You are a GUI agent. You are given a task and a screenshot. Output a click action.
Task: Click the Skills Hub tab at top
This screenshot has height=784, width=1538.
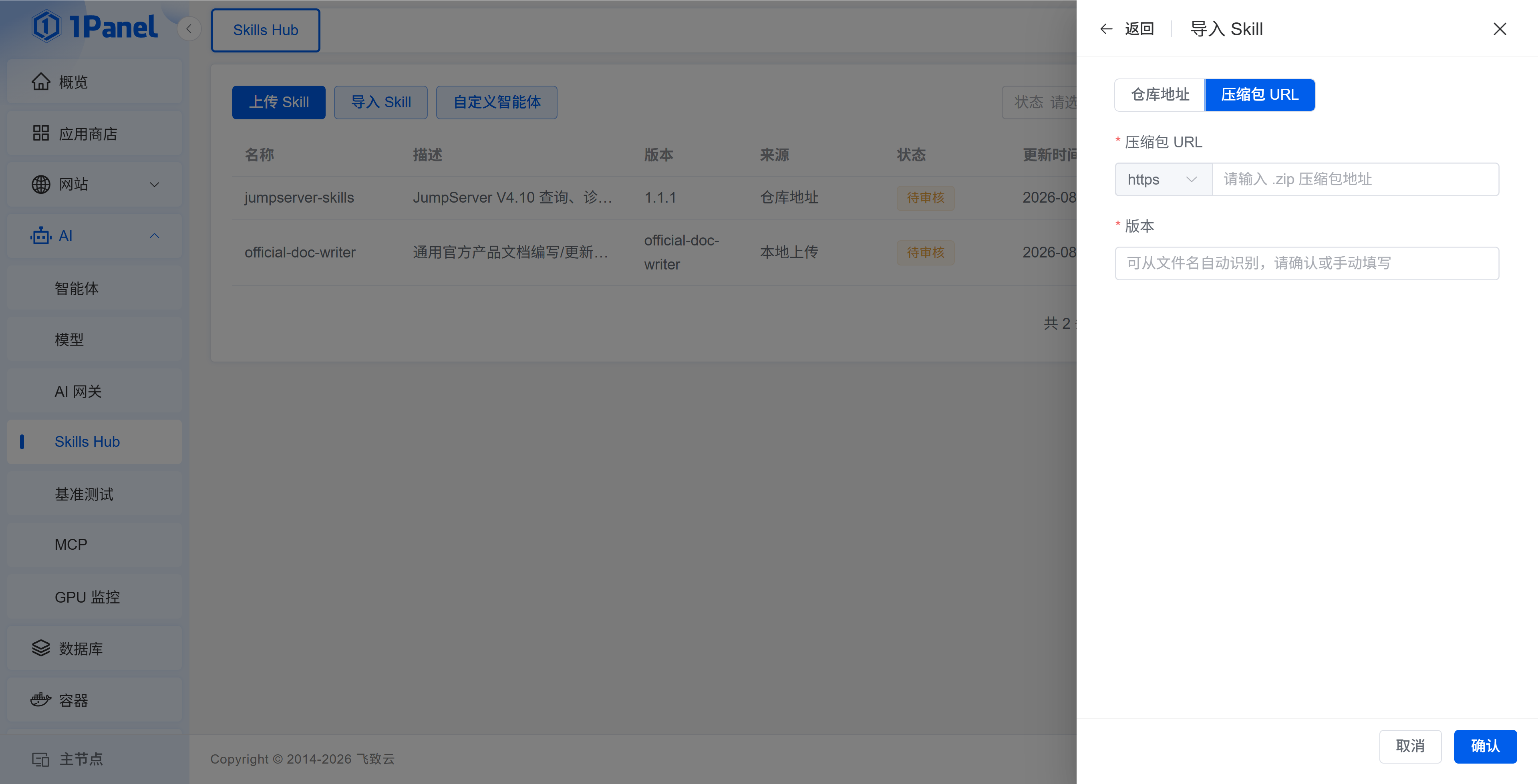pos(266,30)
